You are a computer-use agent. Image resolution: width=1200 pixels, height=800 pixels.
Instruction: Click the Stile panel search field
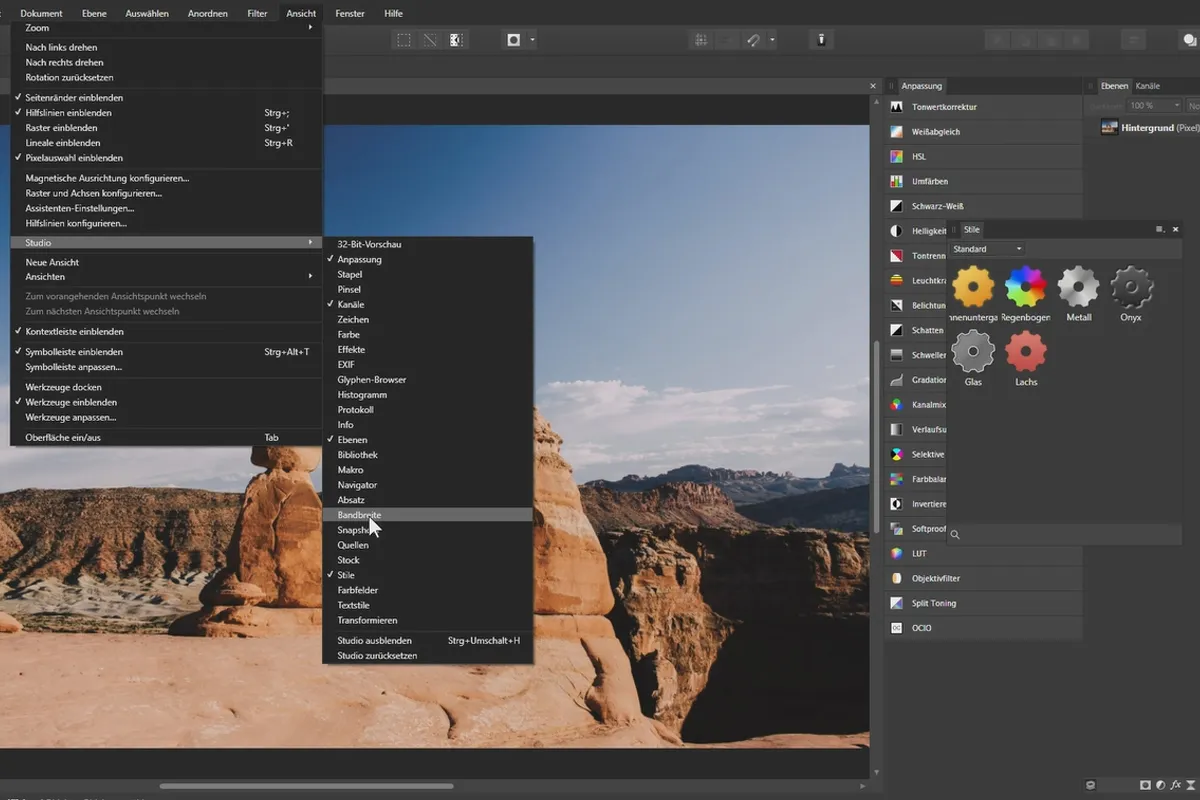coord(1065,534)
